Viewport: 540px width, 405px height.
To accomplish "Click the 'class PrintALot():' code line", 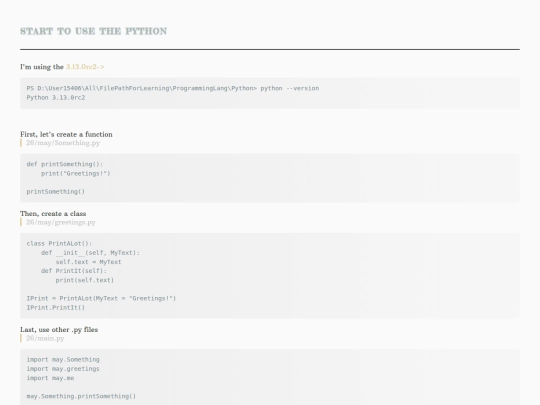I will point(59,243).
